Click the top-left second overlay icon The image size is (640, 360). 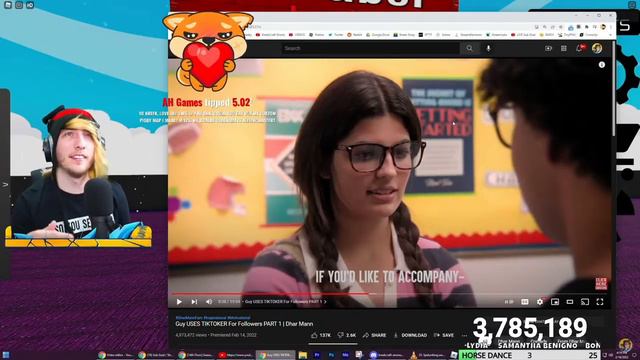pos(19,5)
